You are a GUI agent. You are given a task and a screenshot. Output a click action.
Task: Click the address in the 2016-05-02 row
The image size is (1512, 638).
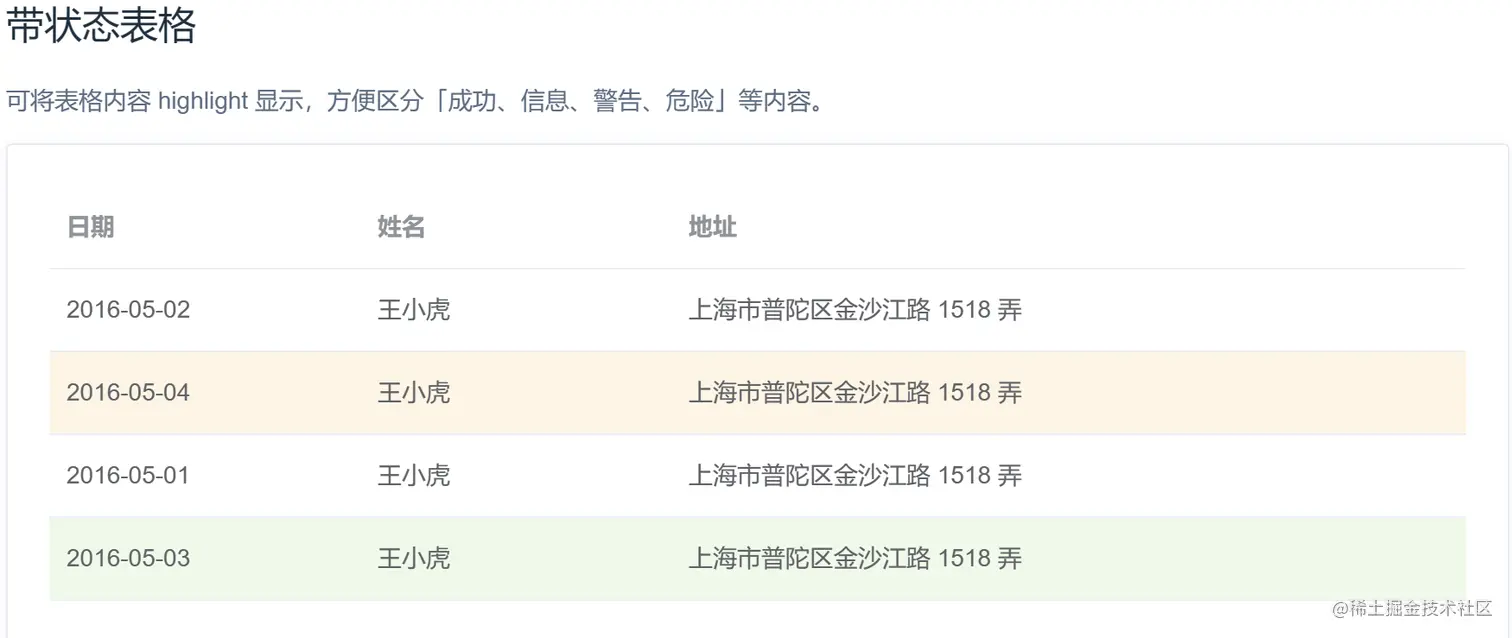[855, 310]
